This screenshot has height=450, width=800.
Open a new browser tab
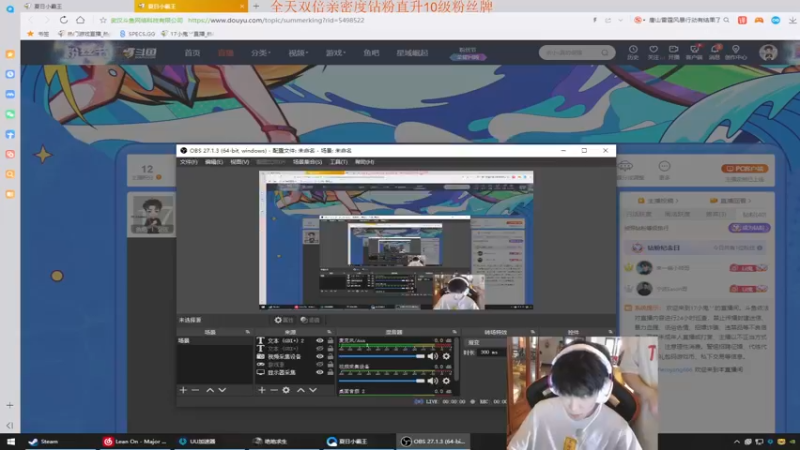tap(256, 6)
